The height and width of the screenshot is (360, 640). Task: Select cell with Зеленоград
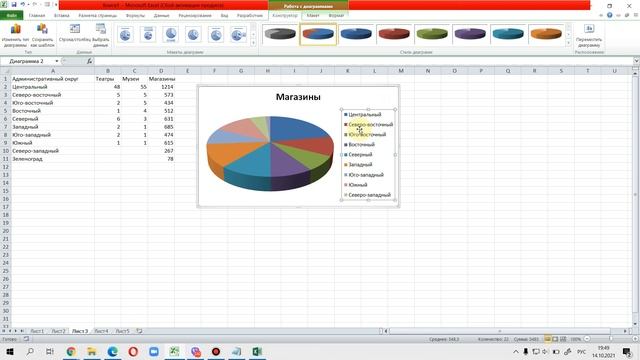click(52, 159)
